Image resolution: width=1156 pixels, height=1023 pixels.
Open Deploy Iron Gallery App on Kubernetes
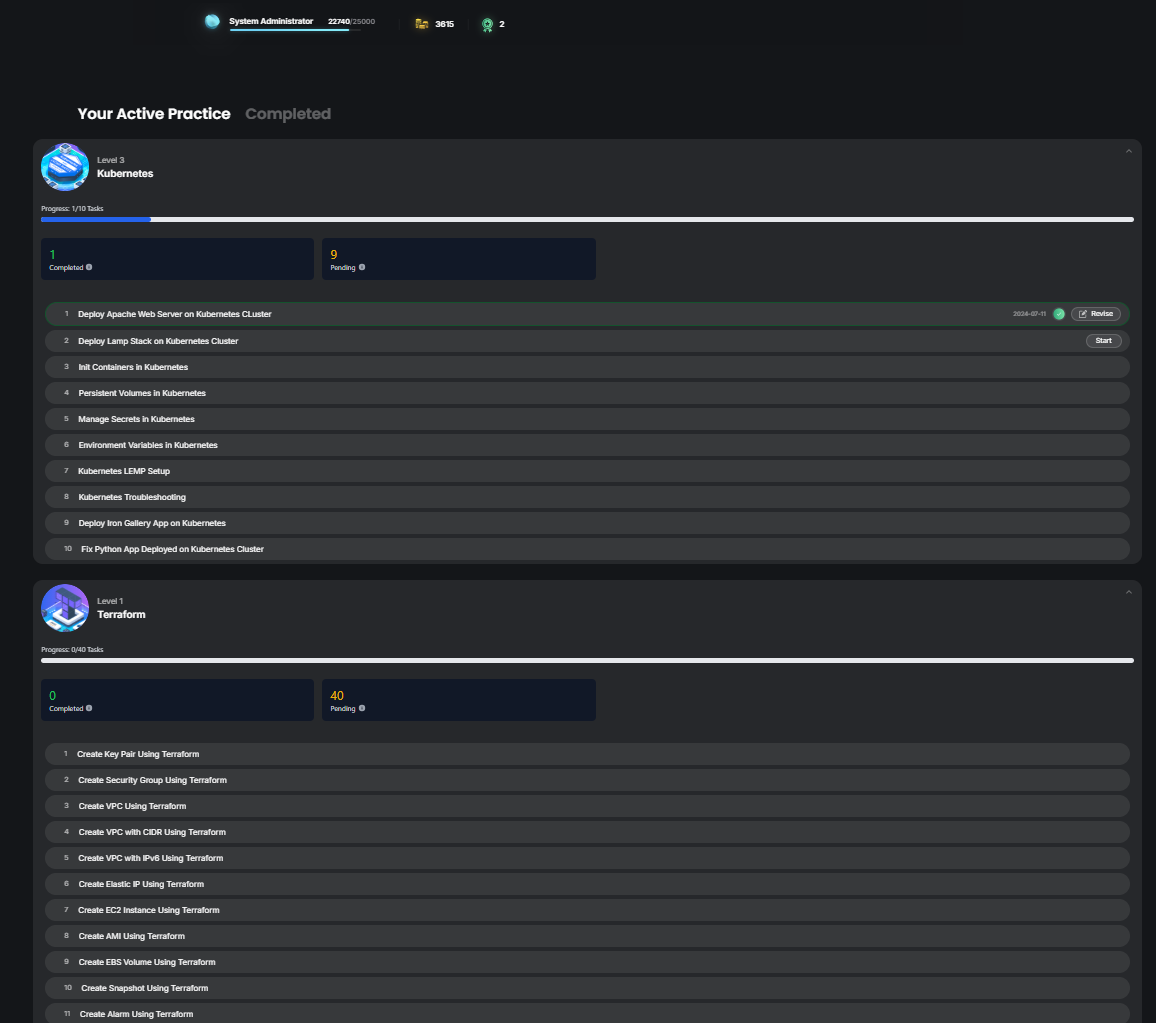pyautogui.click(x=587, y=523)
